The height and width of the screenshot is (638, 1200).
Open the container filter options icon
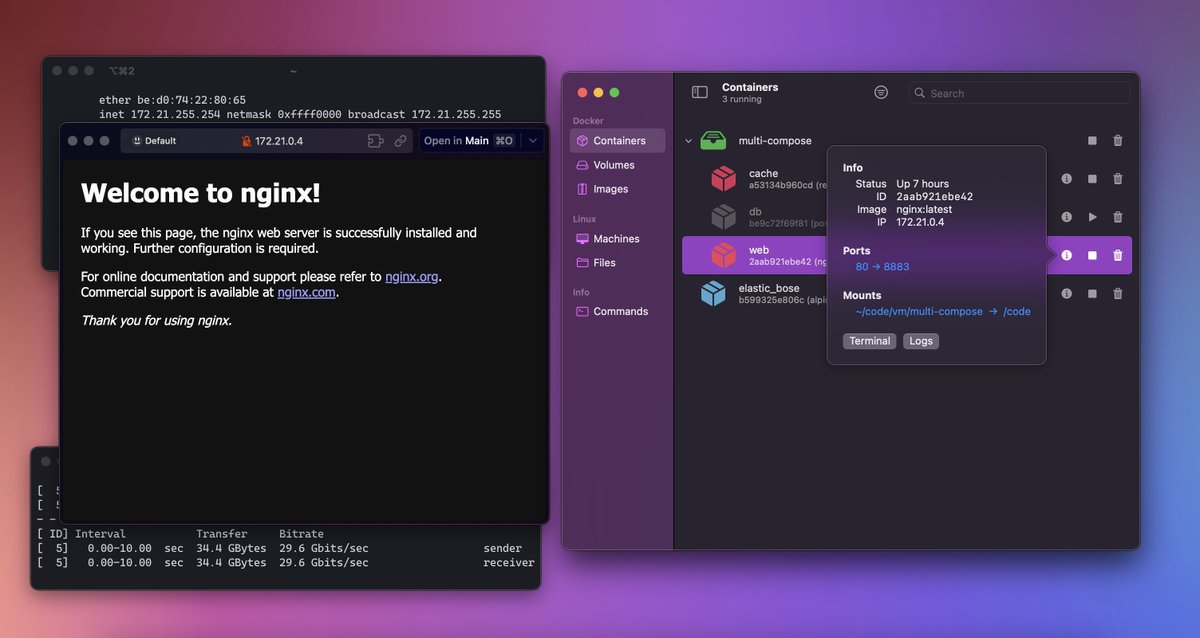[x=881, y=92]
